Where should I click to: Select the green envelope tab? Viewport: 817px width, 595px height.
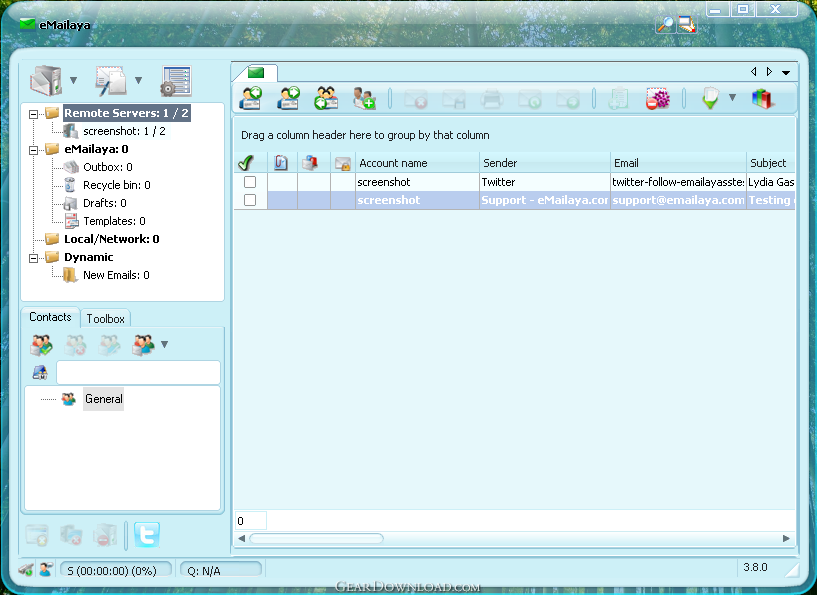[x=255, y=72]
